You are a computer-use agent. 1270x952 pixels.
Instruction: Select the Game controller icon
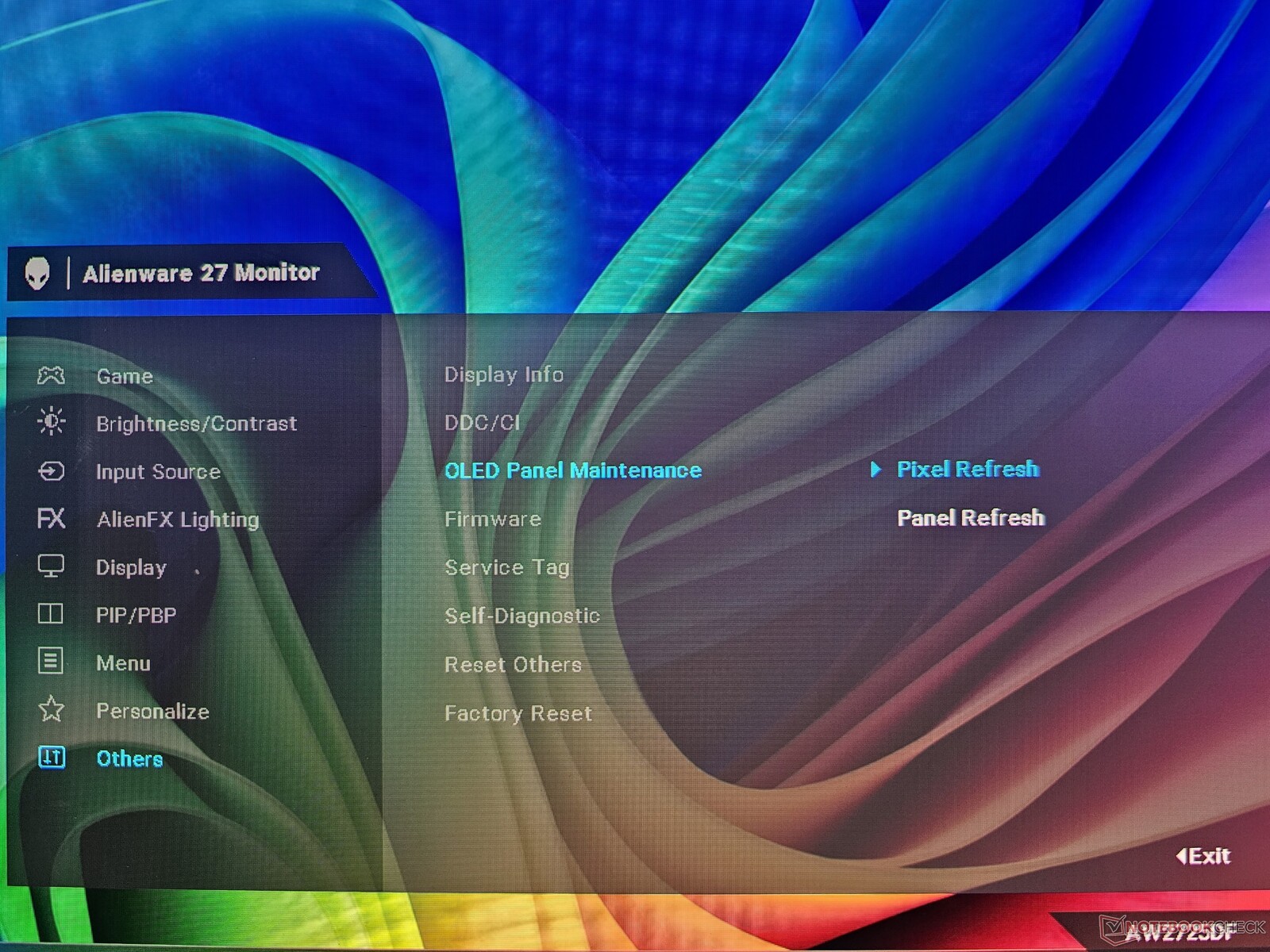point(51,375)
